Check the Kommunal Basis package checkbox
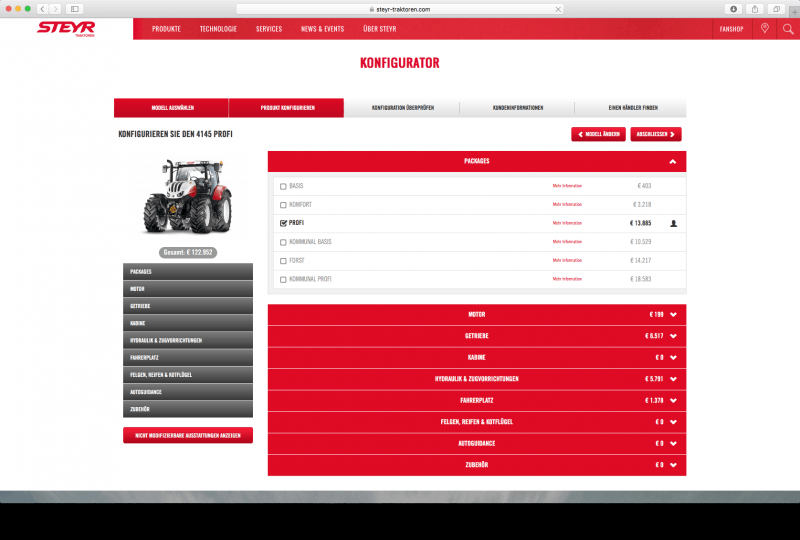This screenshot has width=800, height=540. click(x=283, y=242)
